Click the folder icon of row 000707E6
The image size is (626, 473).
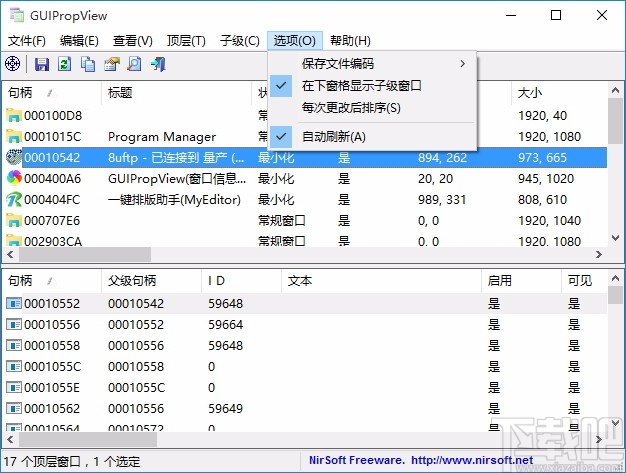pyautogui.click(x=14, y=220)
